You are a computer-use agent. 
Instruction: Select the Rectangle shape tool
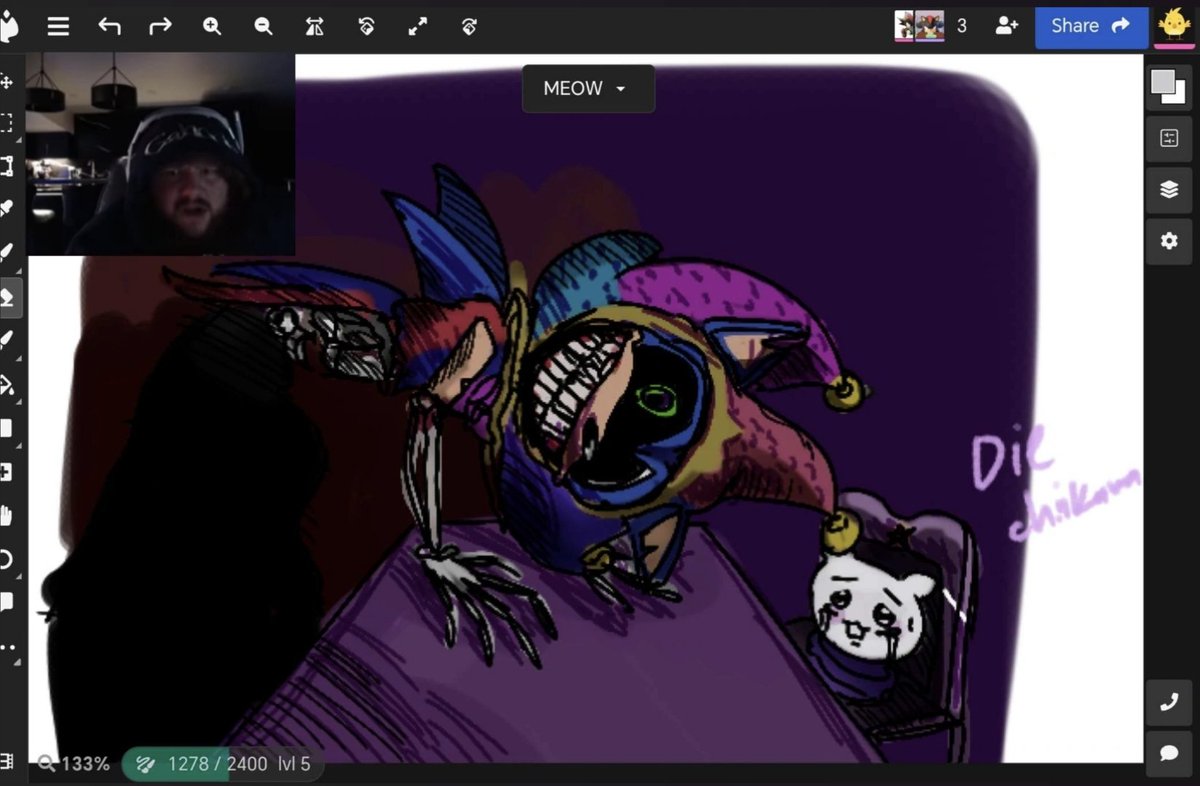(6, 428)
